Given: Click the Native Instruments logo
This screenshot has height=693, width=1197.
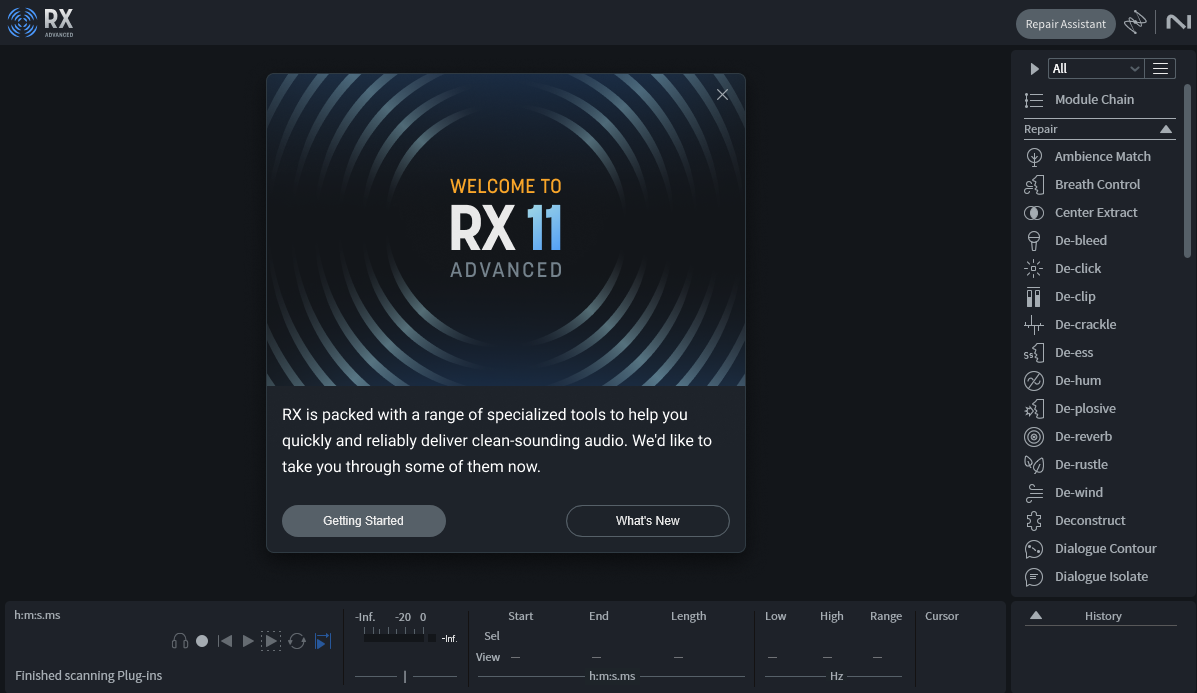Looking at the screenshot, I should click(x=1178, y=22).
